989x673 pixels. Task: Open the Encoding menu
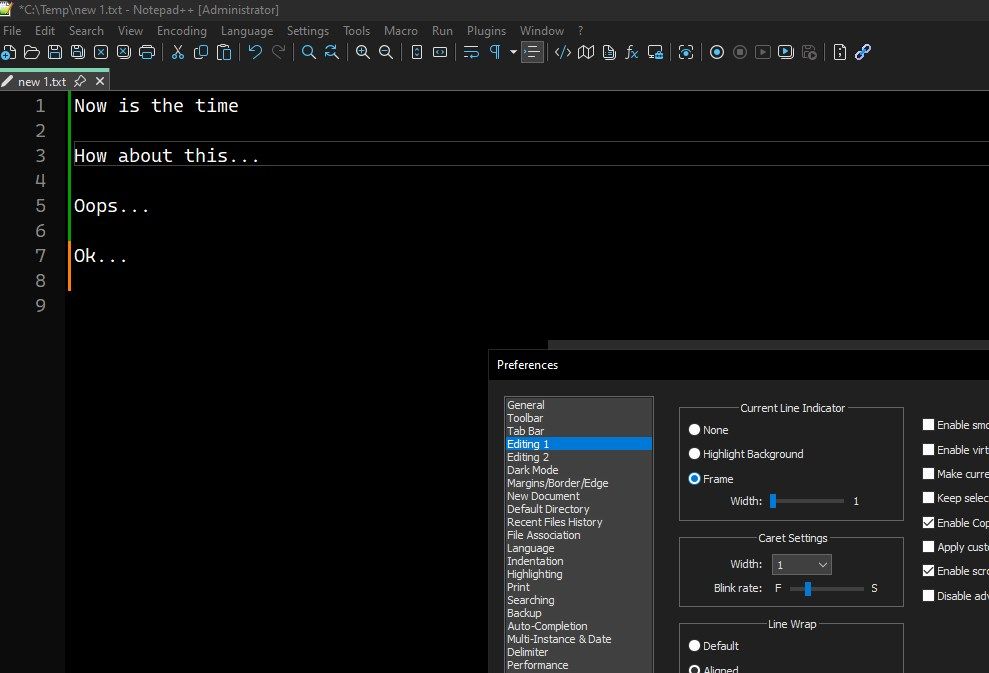click(x=181, y=31)
